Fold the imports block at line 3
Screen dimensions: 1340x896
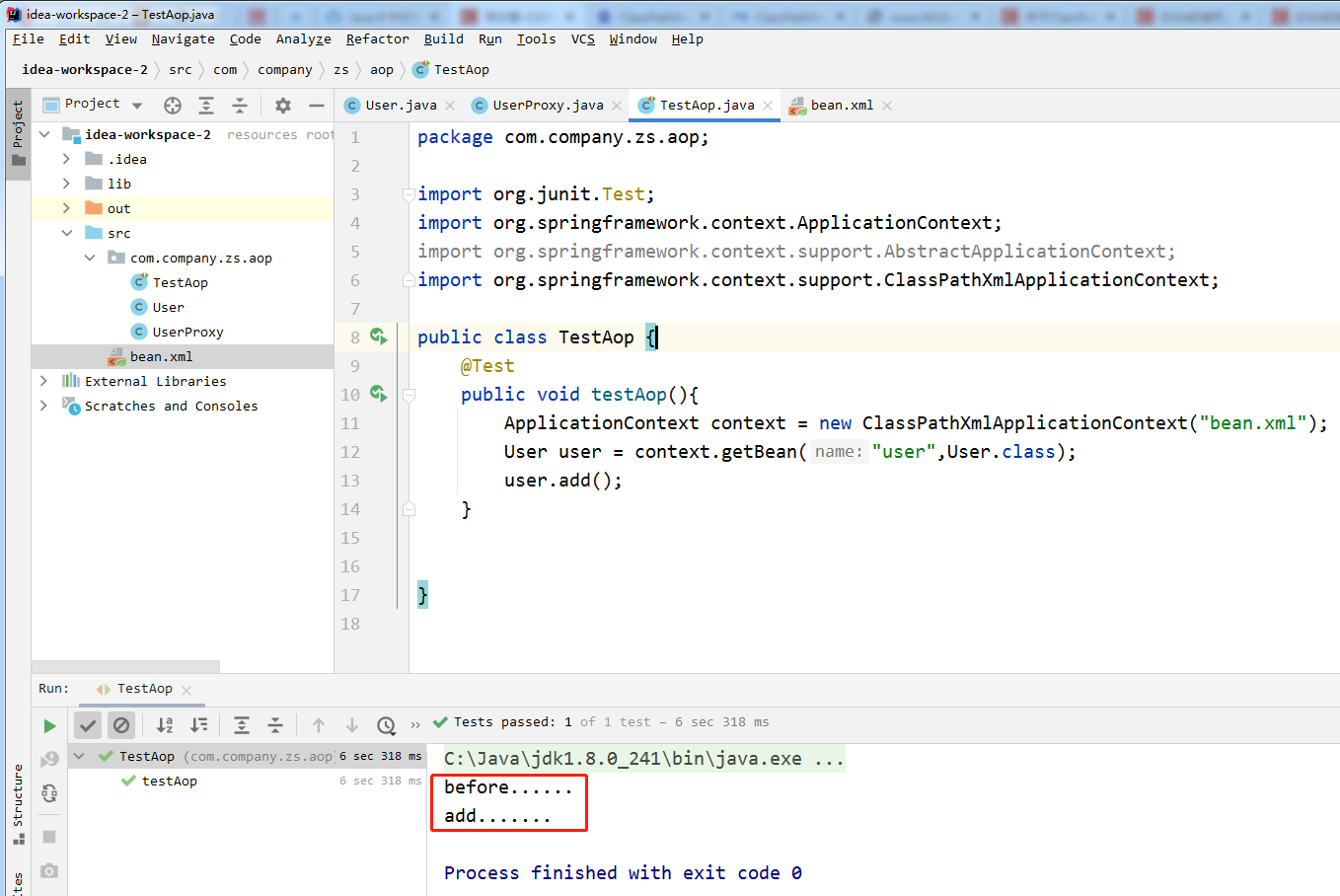tap(409, 194)
